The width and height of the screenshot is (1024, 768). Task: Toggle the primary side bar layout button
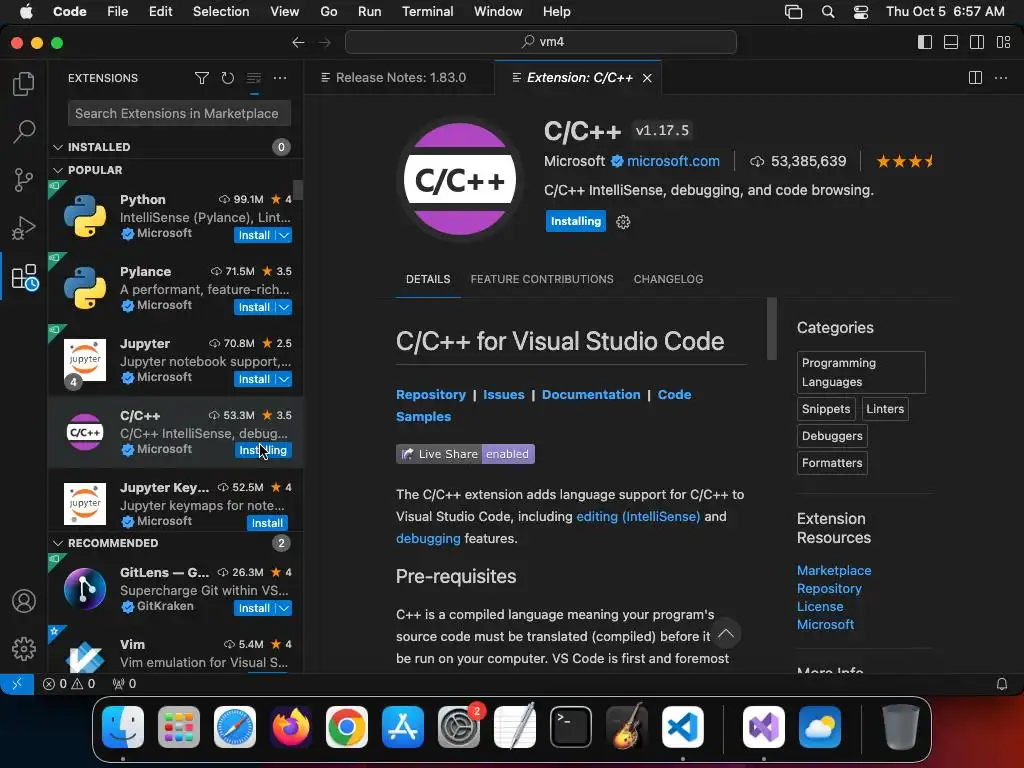click(925, 42)
